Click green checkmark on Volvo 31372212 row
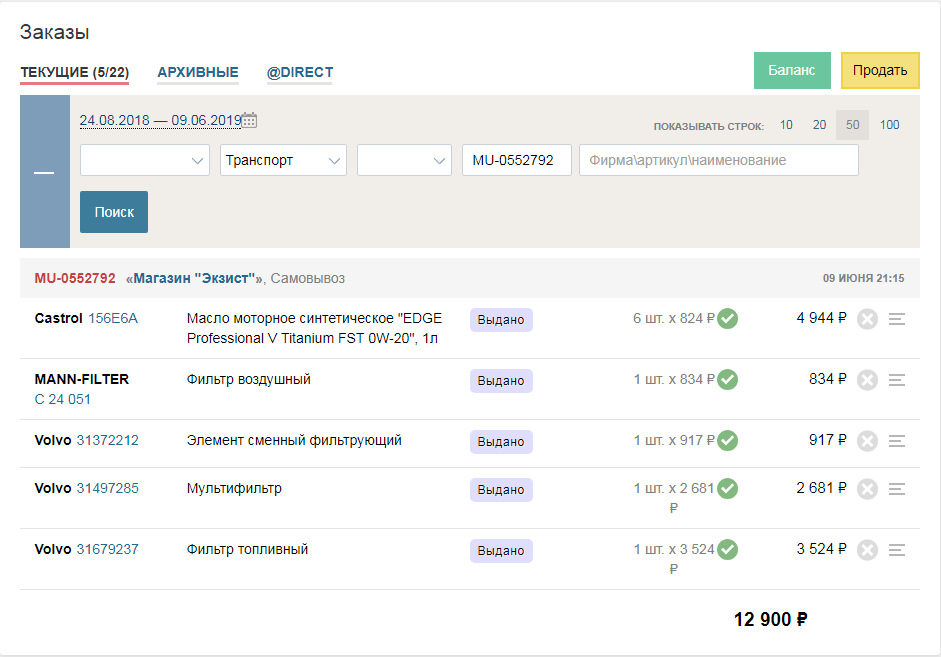This screenshot has height=657, width=941. click(728, 441)
